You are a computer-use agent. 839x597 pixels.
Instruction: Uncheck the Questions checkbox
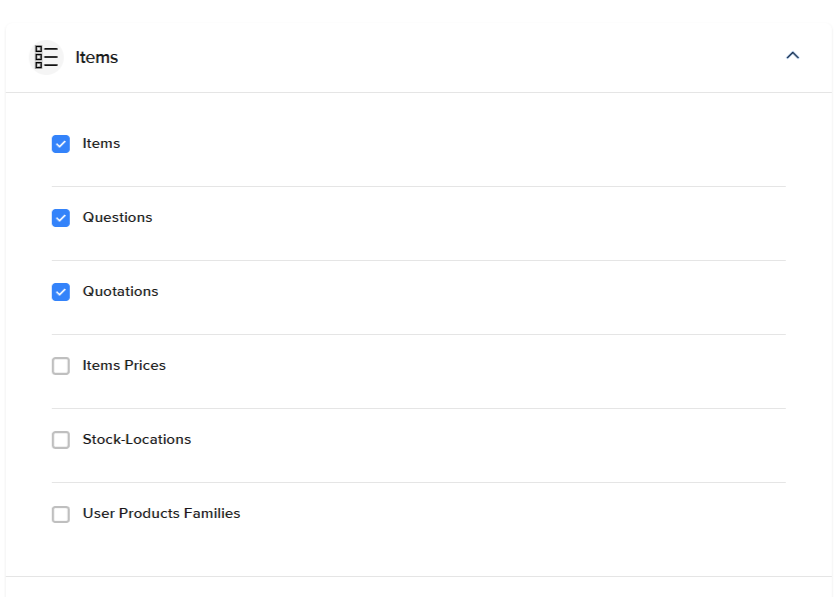[61, 218]
